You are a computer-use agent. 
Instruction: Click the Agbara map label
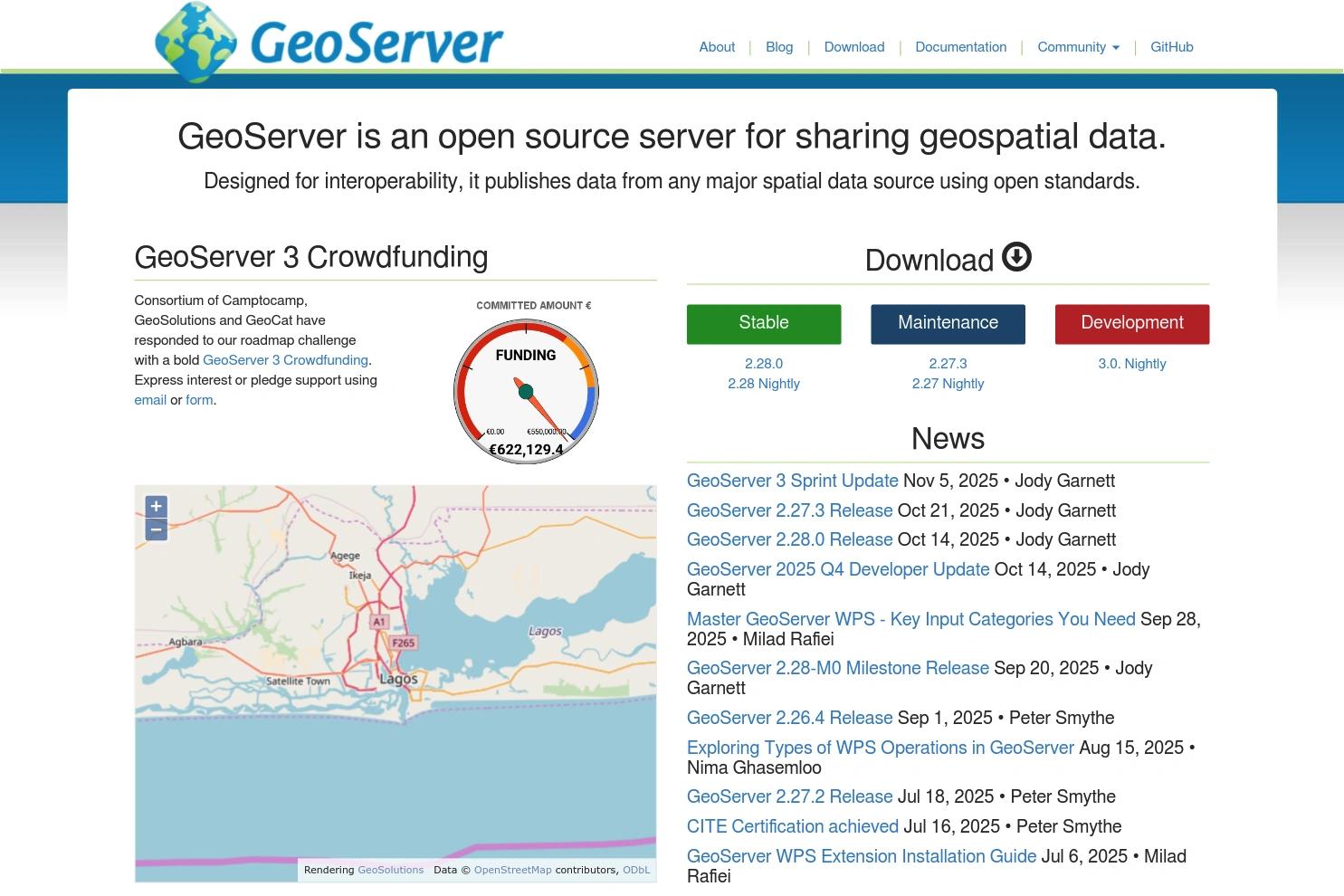point(186,643)
